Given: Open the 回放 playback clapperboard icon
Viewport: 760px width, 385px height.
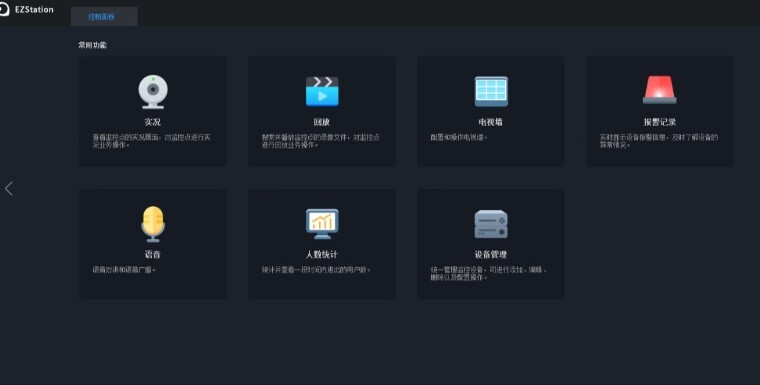Looking at the screenshot, I should 322,91.
